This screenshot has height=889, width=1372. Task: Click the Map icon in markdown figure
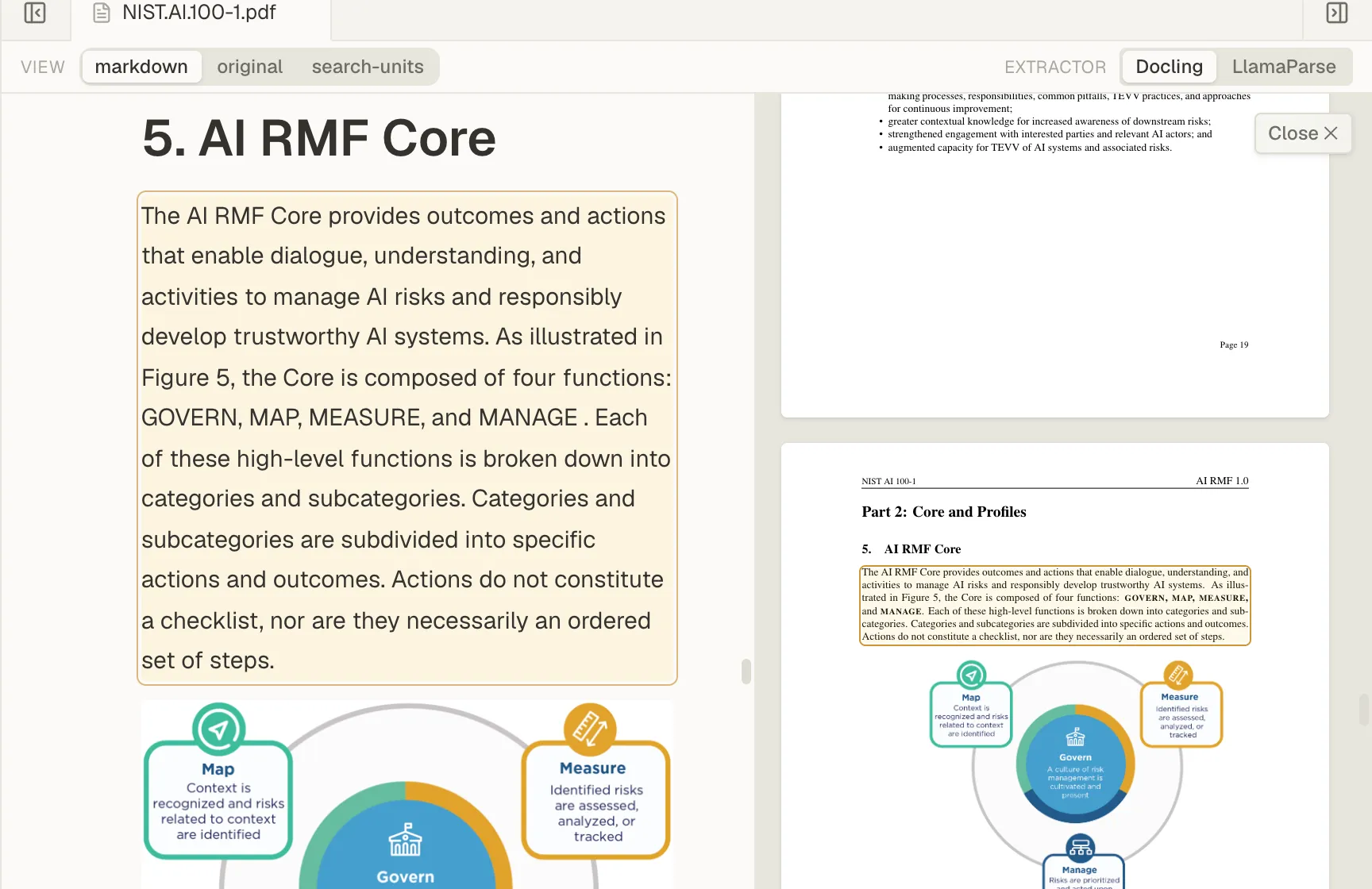(218, 729)
